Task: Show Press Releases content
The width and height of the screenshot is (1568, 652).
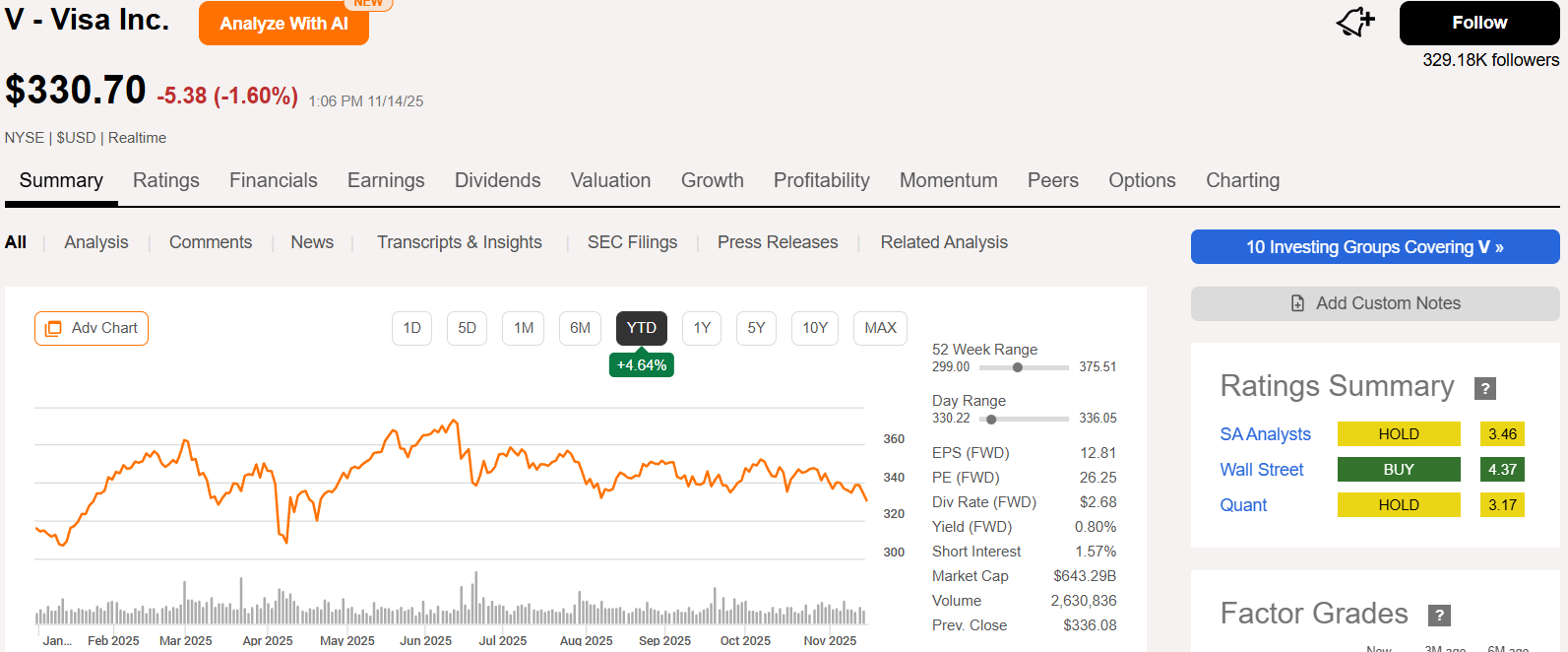Action: pyautogui.click(x=778, y=242)
